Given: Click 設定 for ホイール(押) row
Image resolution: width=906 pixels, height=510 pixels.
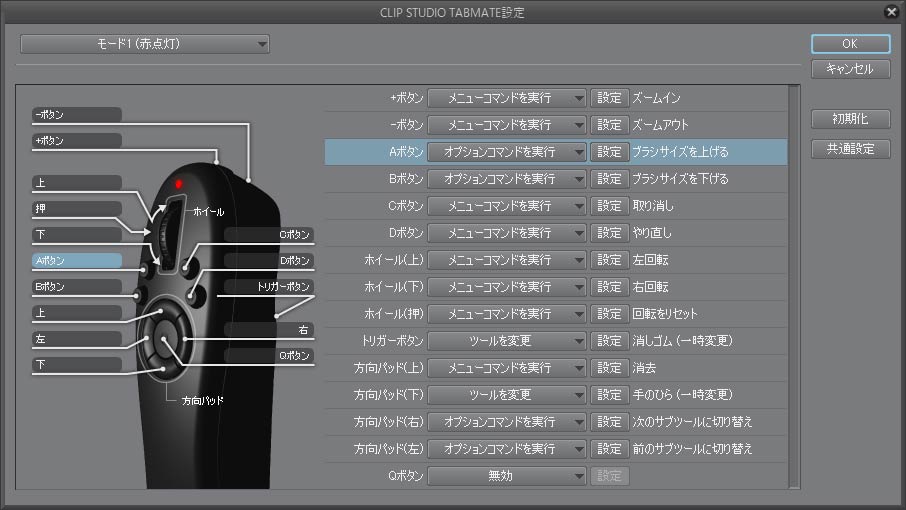Looking at the screenshot, I should click(x=610, y=314).
